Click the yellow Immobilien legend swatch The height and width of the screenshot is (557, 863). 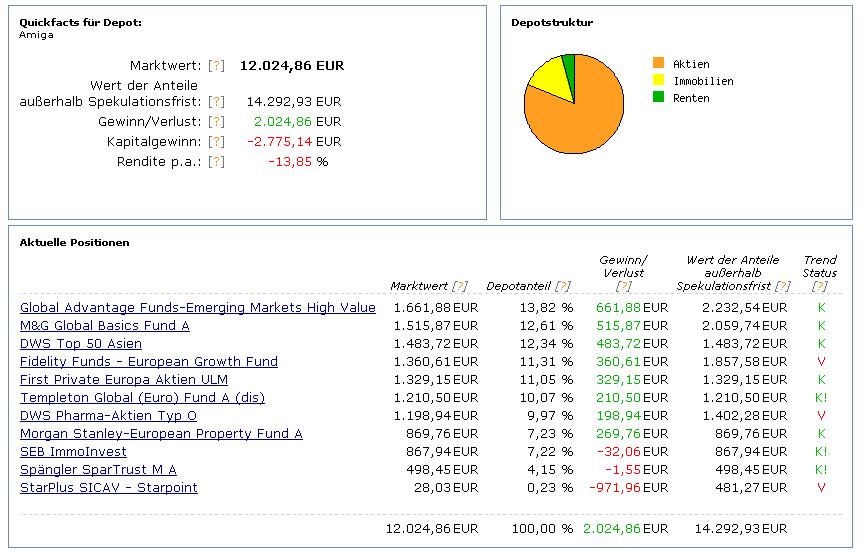click(x=658, y=81)
